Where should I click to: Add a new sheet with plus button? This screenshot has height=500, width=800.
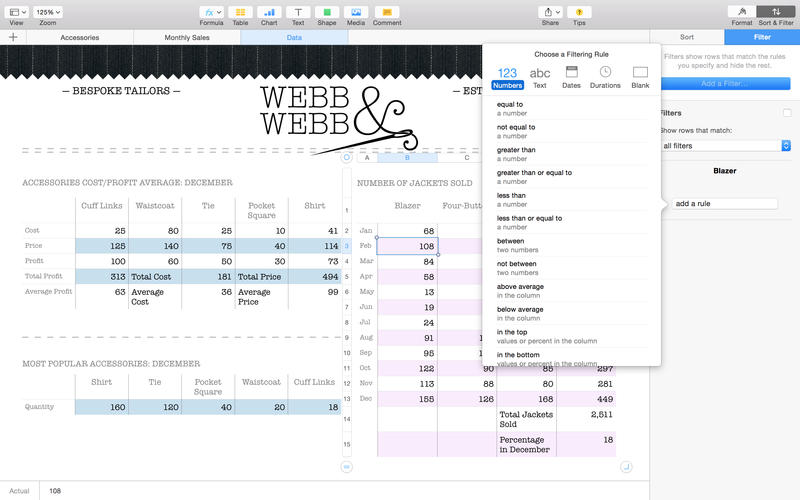13,37
